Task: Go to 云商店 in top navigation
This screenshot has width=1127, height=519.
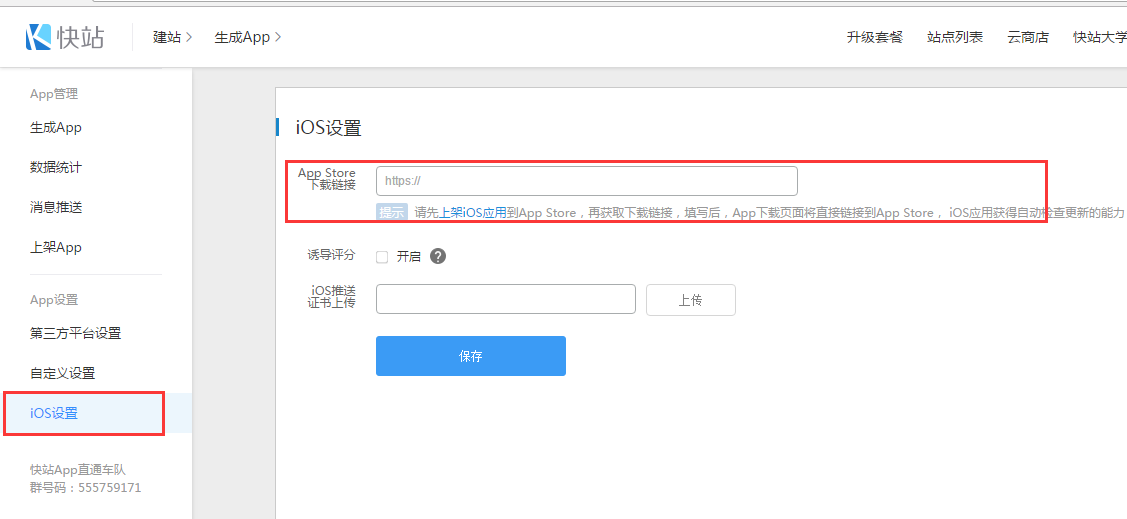Action: (x=1028, y=37)
